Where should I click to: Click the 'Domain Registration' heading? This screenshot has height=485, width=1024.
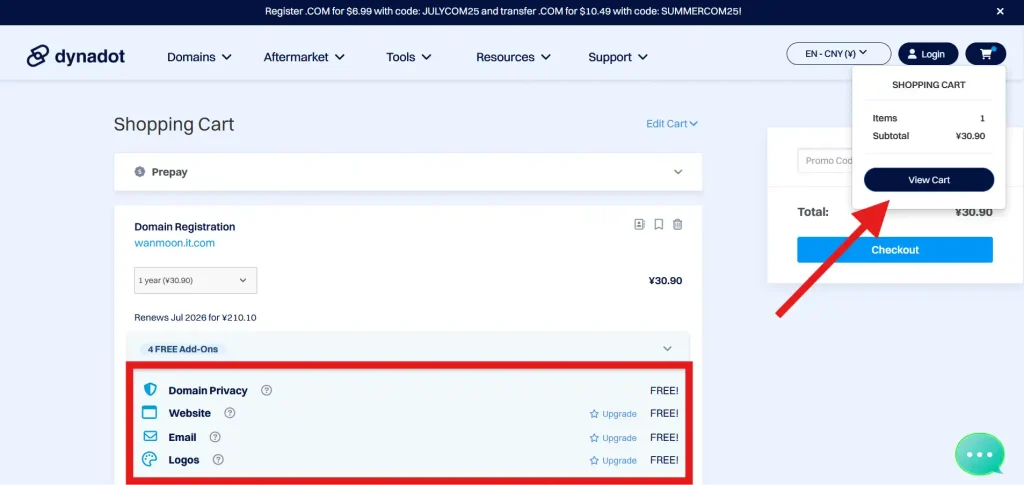pos(185,227)
